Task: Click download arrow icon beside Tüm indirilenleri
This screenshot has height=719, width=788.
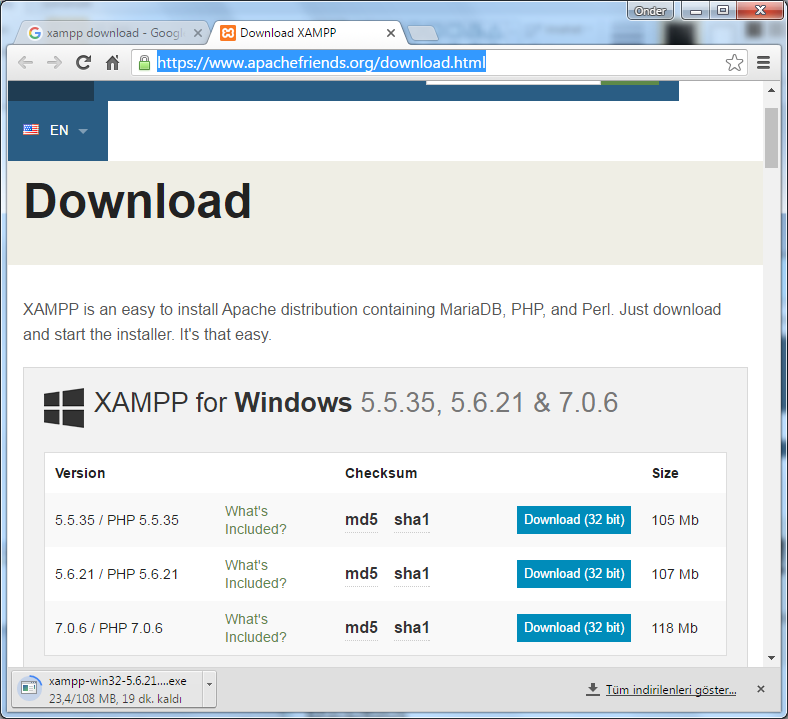Action: (593, 689)
